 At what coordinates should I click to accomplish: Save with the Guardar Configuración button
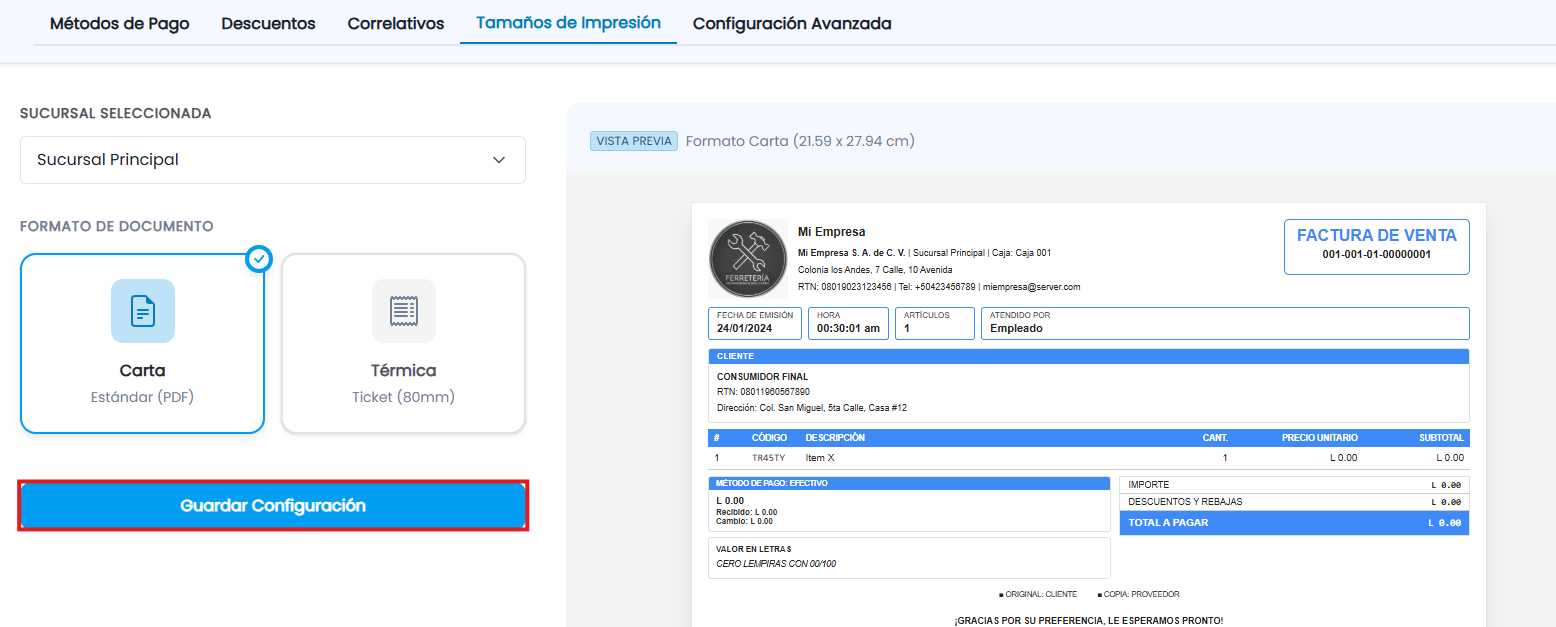tap(273, 505)
